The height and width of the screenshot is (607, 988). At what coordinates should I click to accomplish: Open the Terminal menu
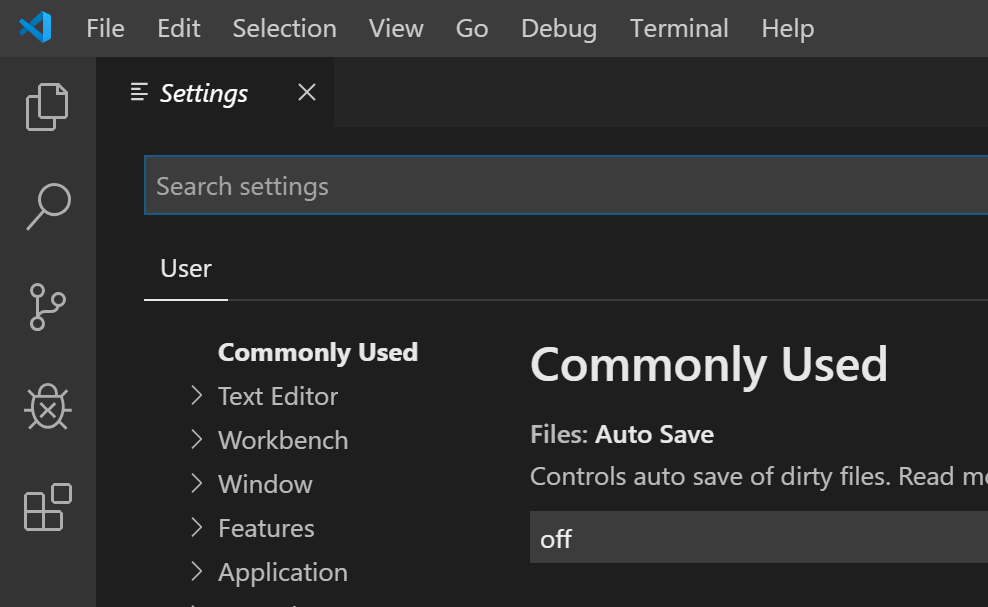679,28
